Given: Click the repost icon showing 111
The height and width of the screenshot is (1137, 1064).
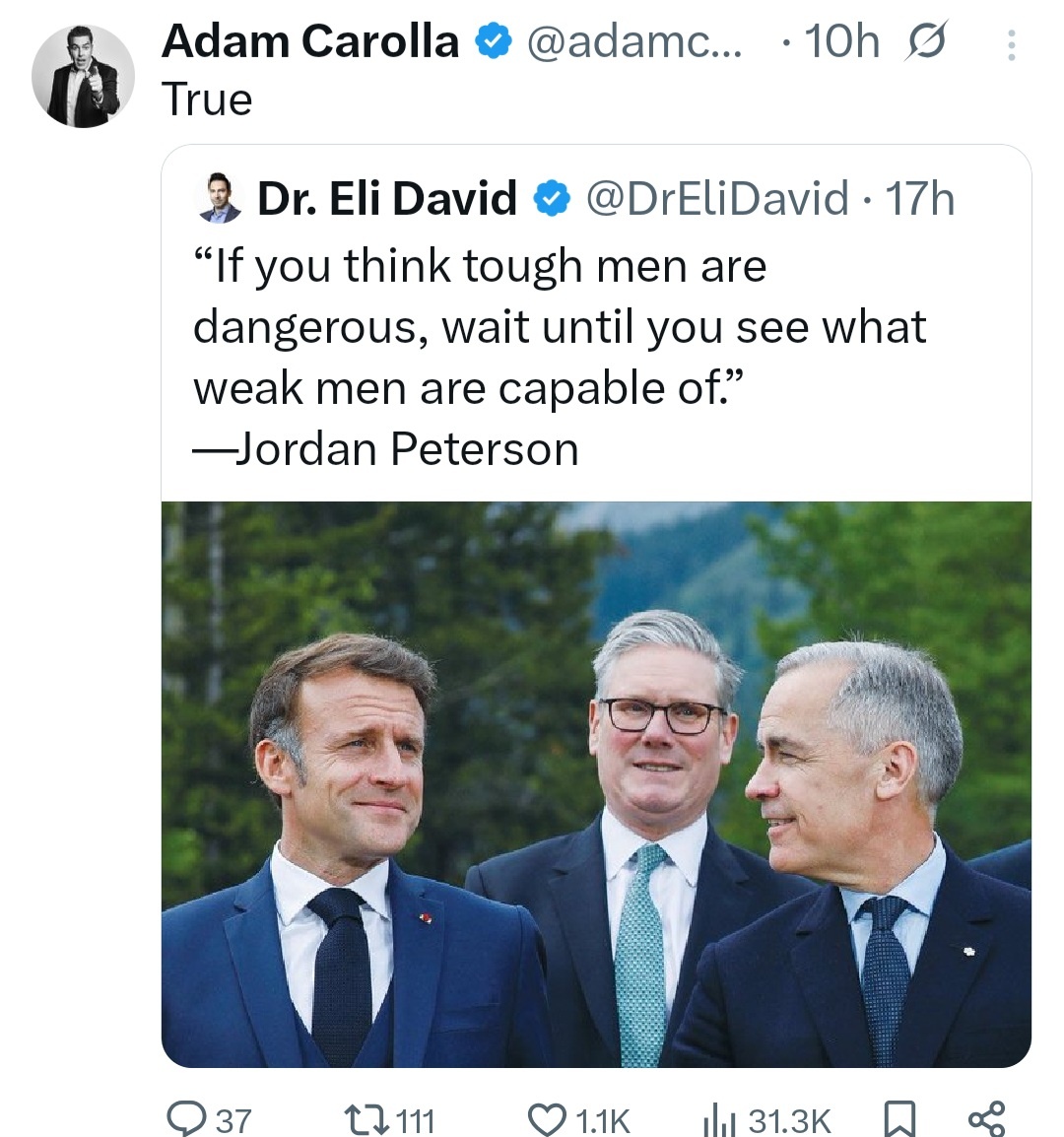Looking at the screenshot, I should point(378,1119).
